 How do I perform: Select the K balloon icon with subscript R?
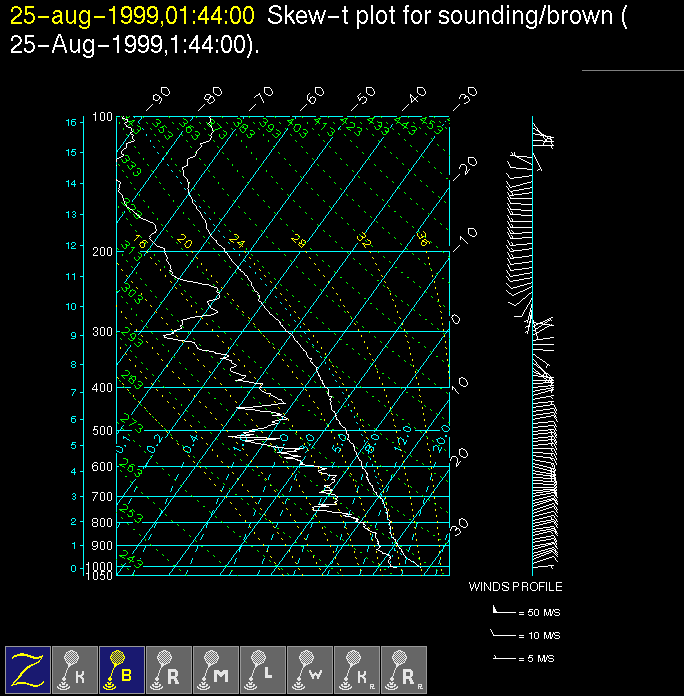[357, 669]
